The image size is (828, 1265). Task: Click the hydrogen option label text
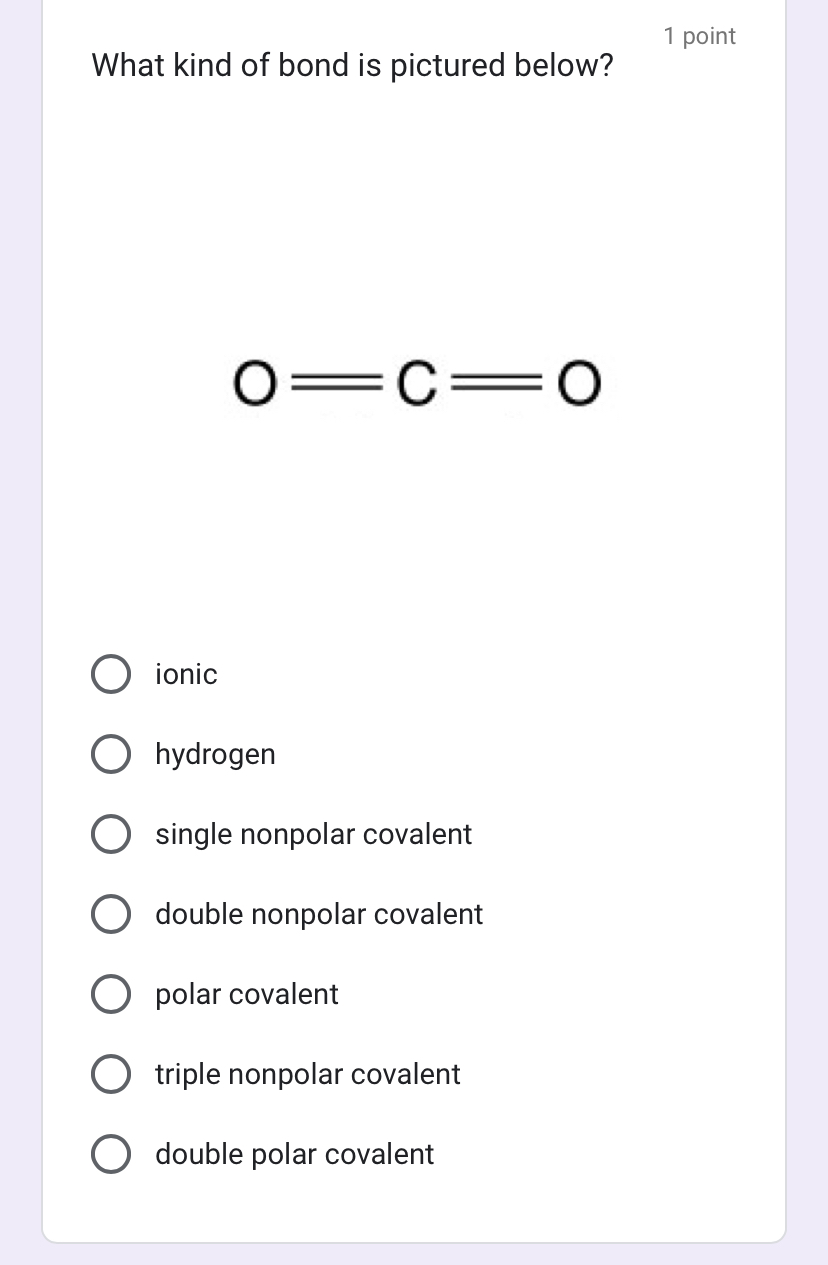(x=215, y=754)
